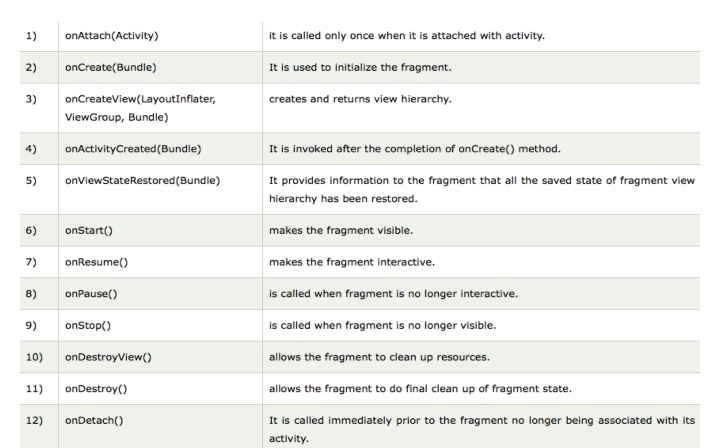Click row number 1) in the table
Image resolution: width=720 pixels, height=448 pixels.
click(28, 36)
